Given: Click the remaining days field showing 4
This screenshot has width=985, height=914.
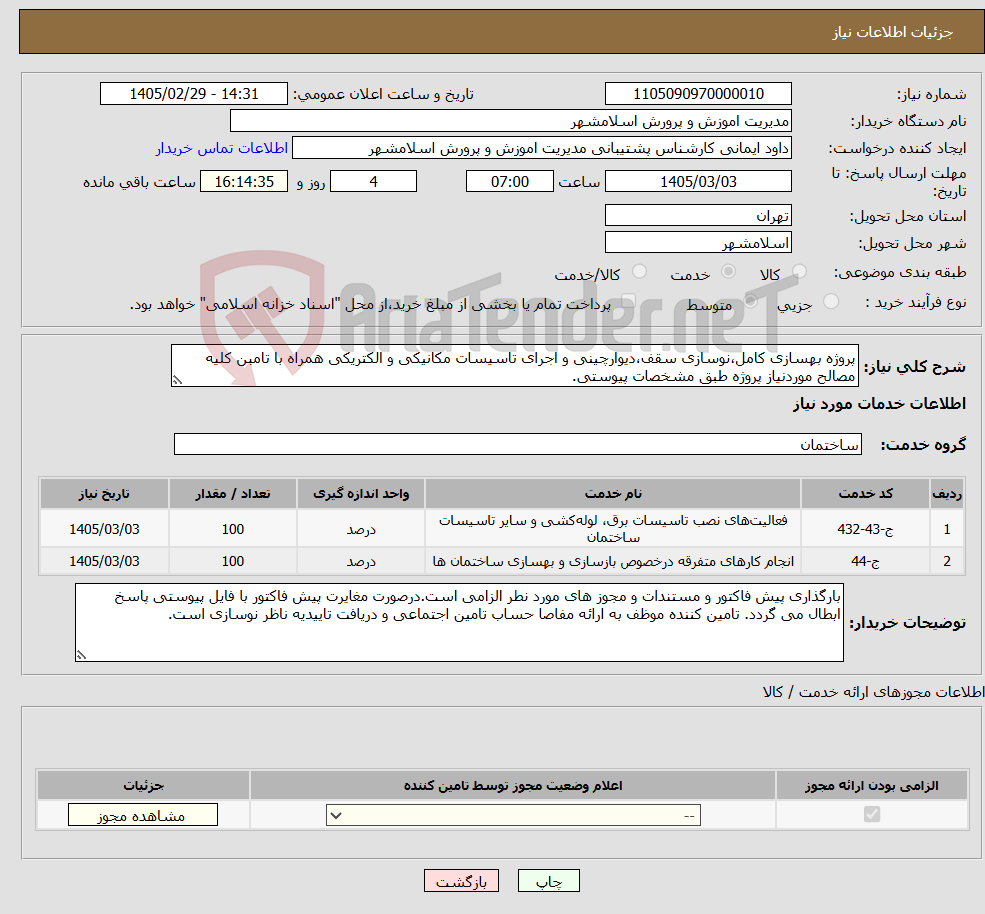Looking at the screenshot, I should coord(373,182).
